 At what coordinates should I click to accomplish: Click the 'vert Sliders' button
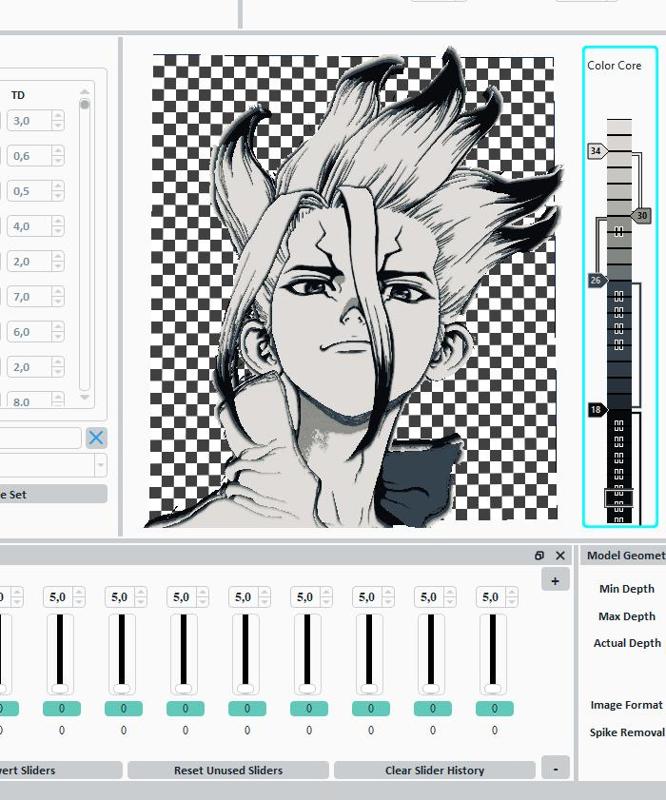click(x=60, y=770)
